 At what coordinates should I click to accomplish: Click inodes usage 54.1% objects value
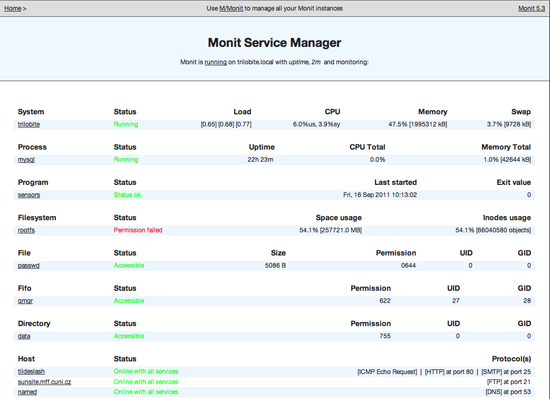point(493,230)
